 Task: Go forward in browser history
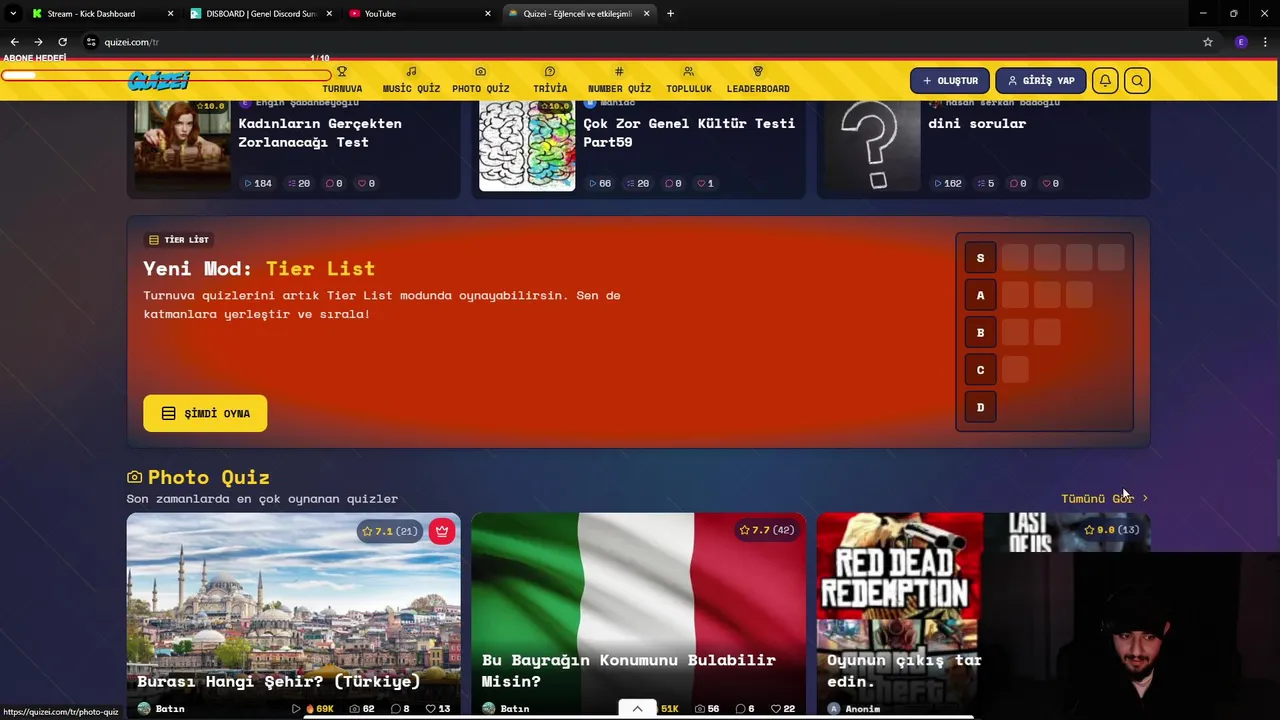pos(38,42)
